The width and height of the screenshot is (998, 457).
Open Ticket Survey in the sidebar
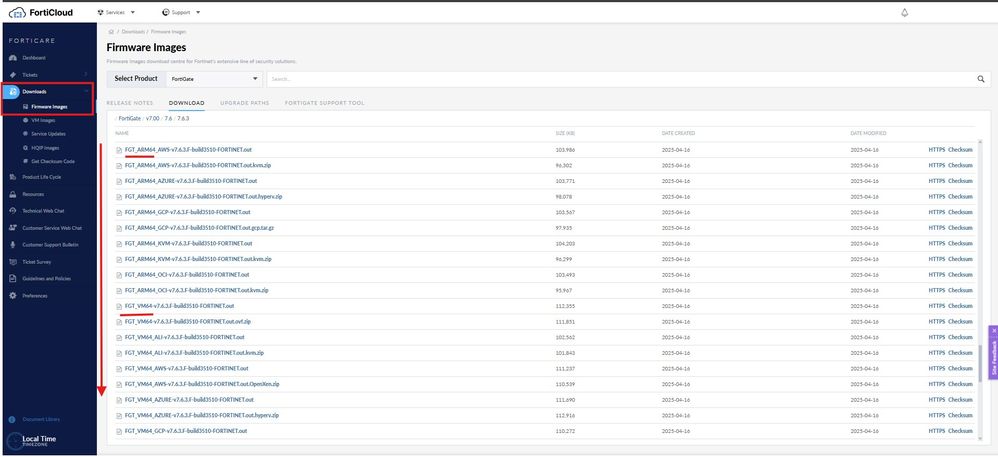[x=36, y=262]
